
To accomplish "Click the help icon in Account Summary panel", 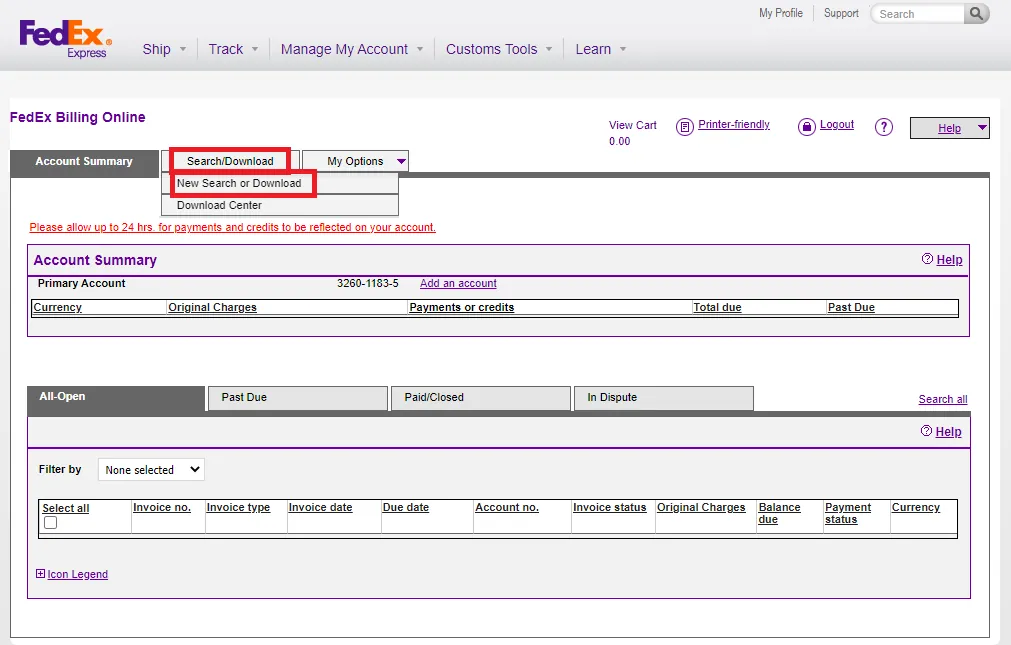I will coord(927,259).
